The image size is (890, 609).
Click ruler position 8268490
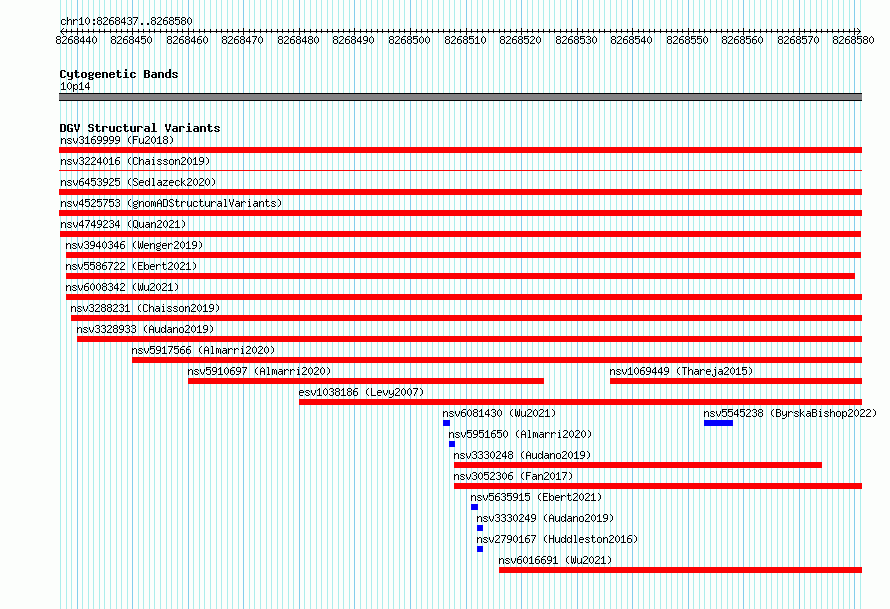pyautogui.click(x=353, y=40)
